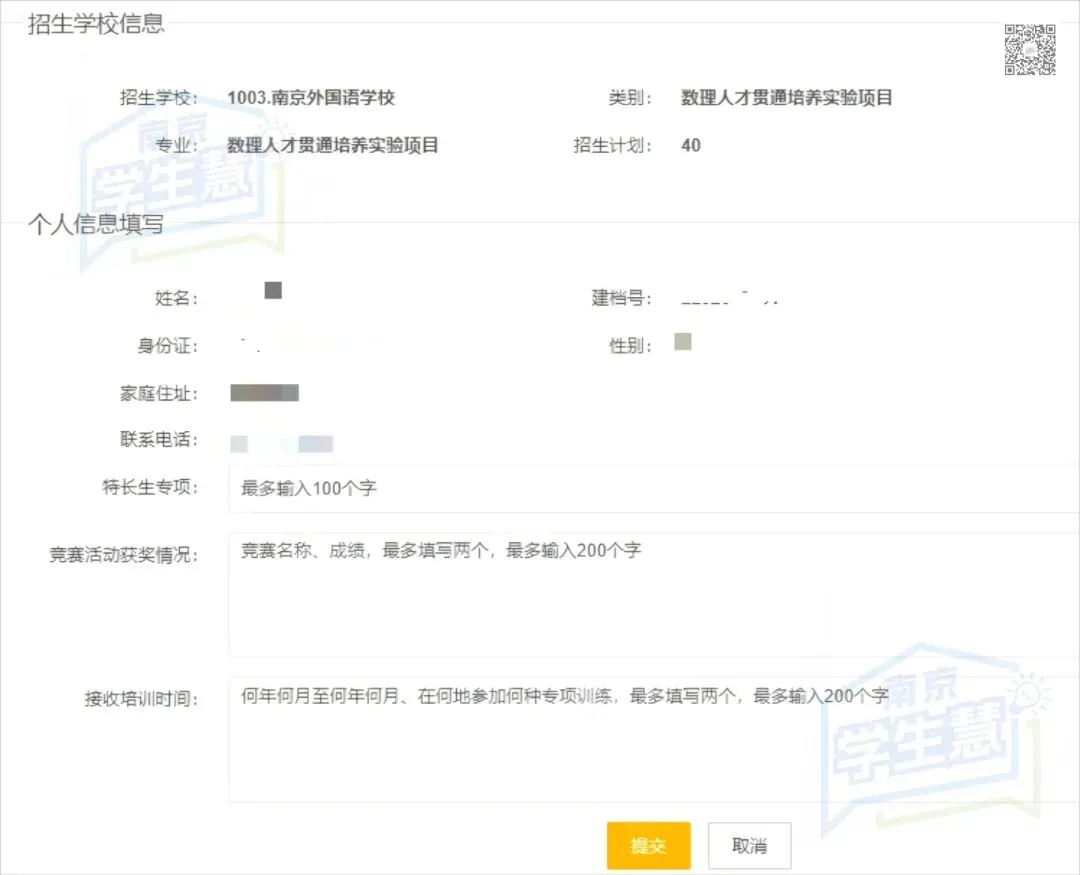
Task: Click the 接收培训时间 label
Action: click(x=141, y=699)
